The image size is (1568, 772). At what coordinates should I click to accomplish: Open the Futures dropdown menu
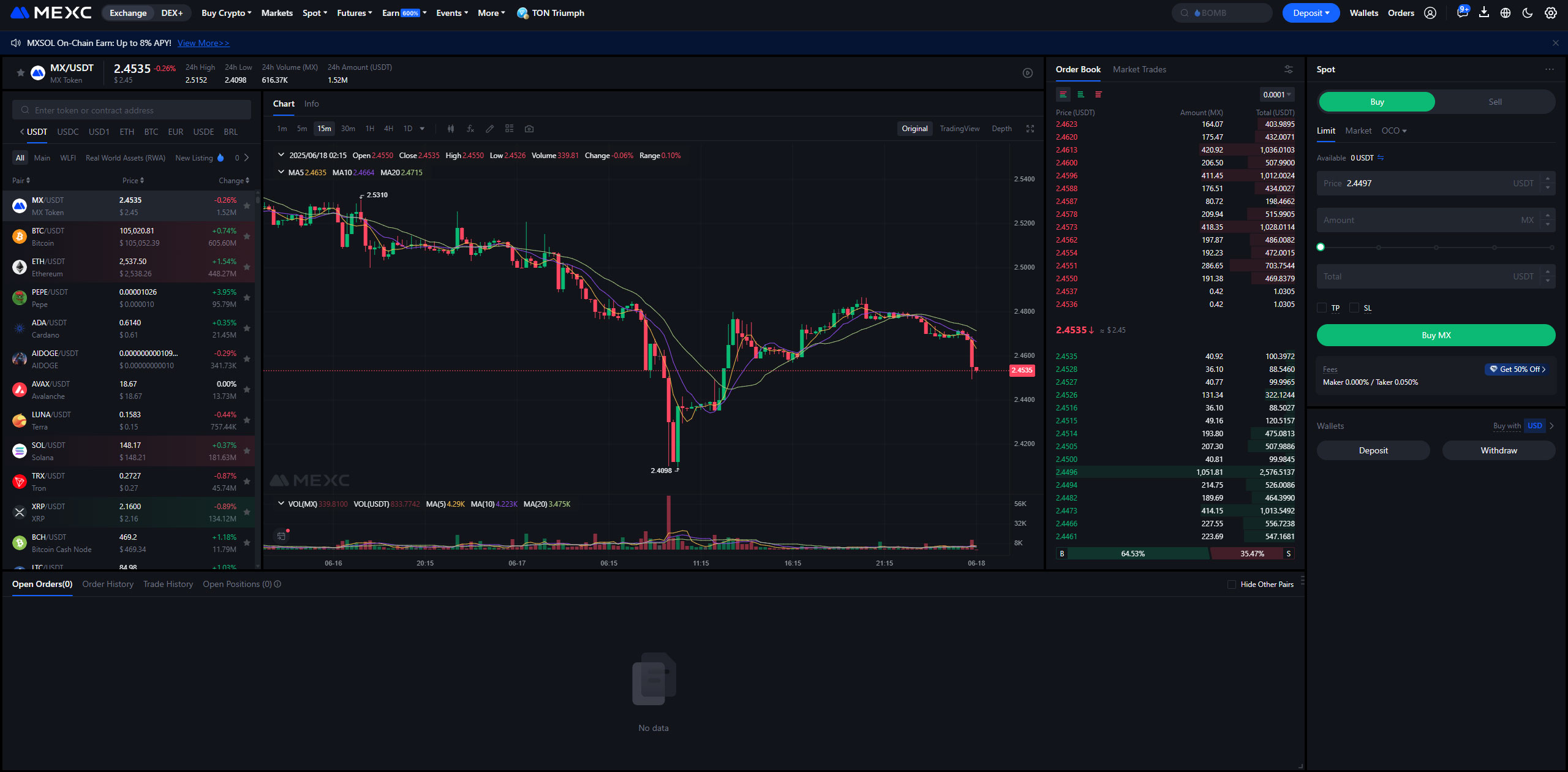pos(355,13)
